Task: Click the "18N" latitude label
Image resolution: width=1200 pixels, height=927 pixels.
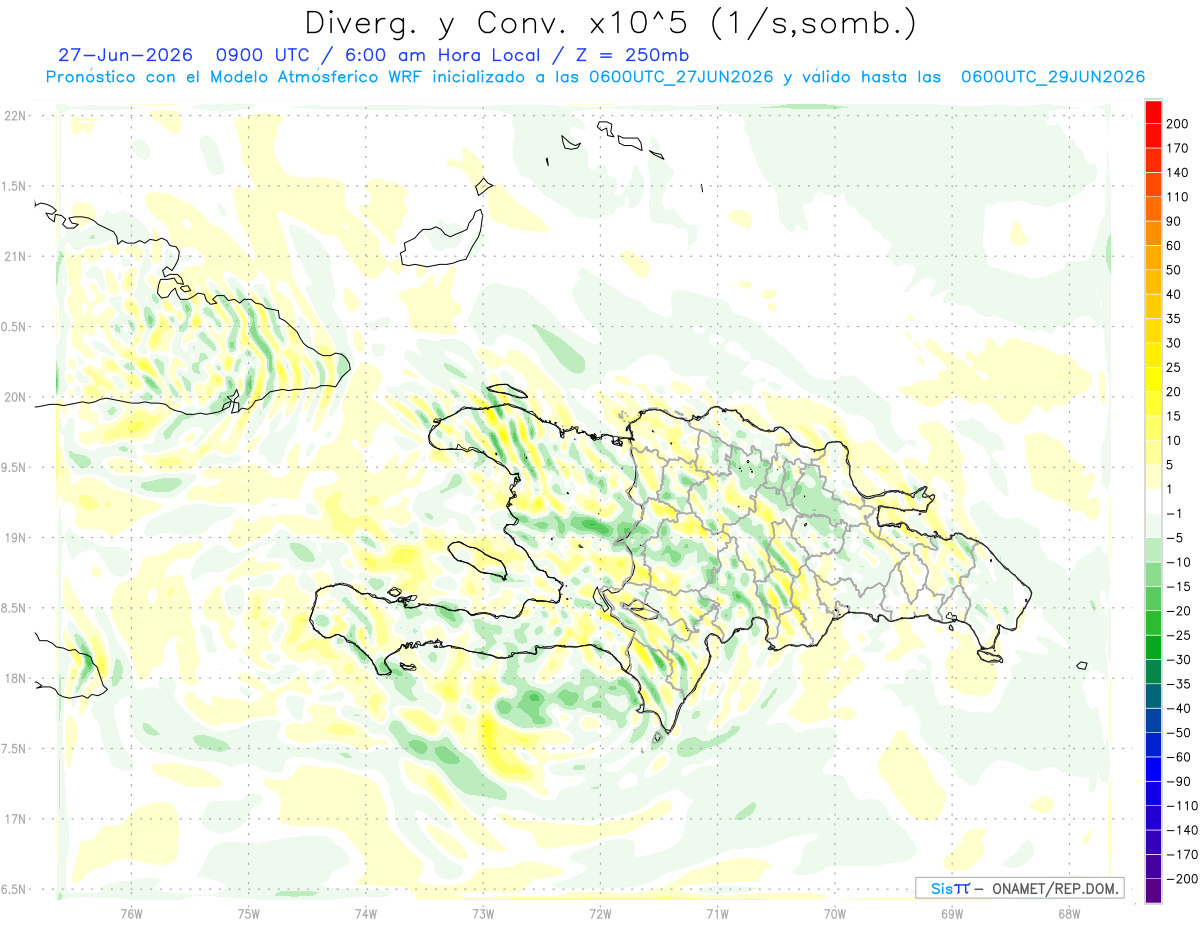Action: coord(16,678)
